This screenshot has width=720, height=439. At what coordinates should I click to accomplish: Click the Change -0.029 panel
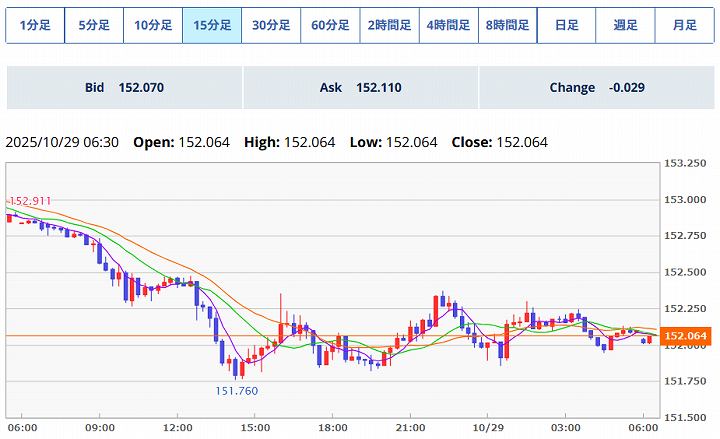coord(596,88)
